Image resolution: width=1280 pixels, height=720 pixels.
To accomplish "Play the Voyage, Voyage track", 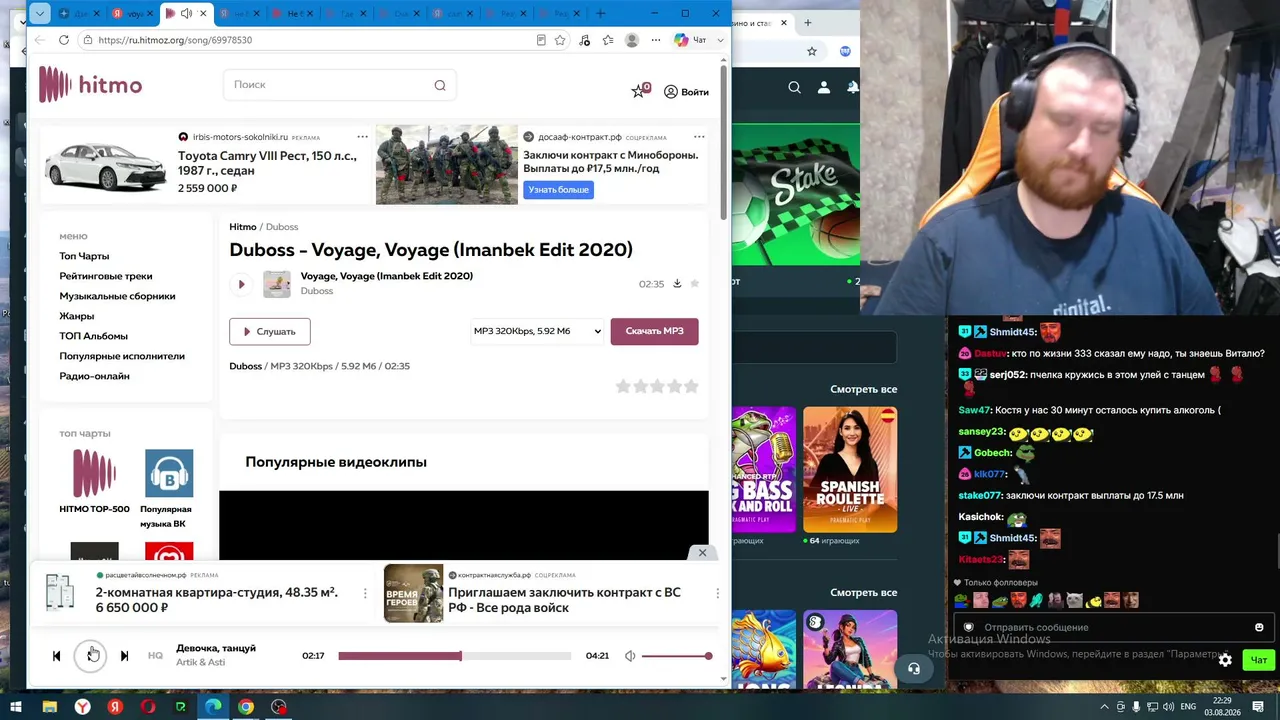I will point(241,284).
